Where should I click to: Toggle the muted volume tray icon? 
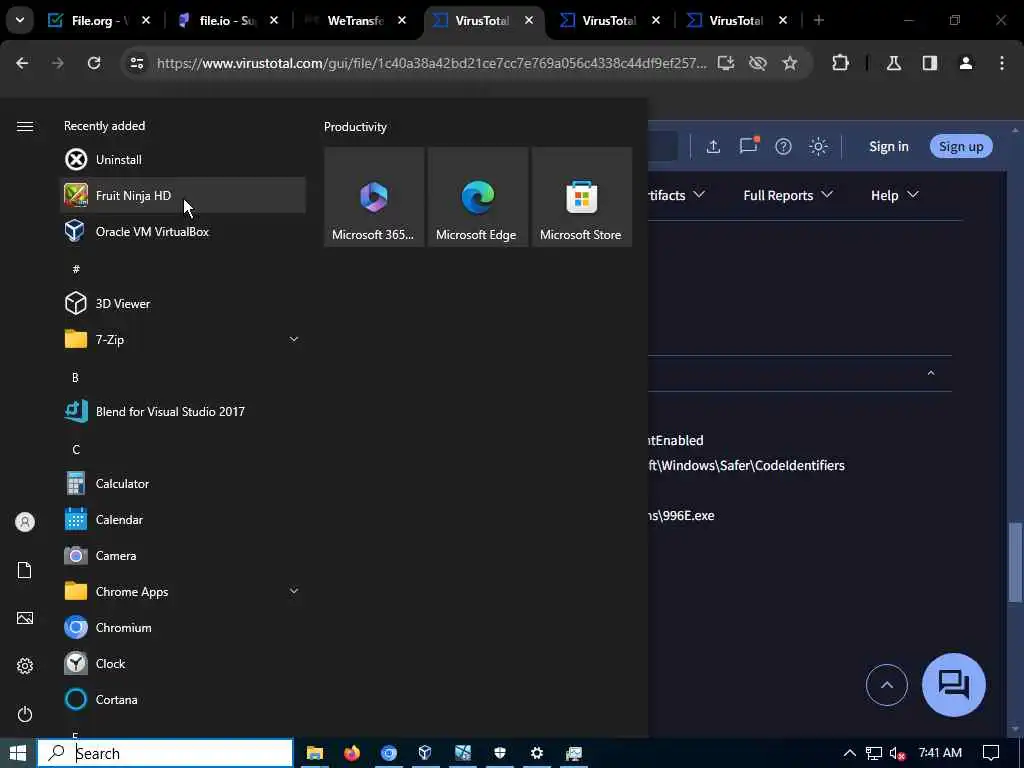[897, 754]
